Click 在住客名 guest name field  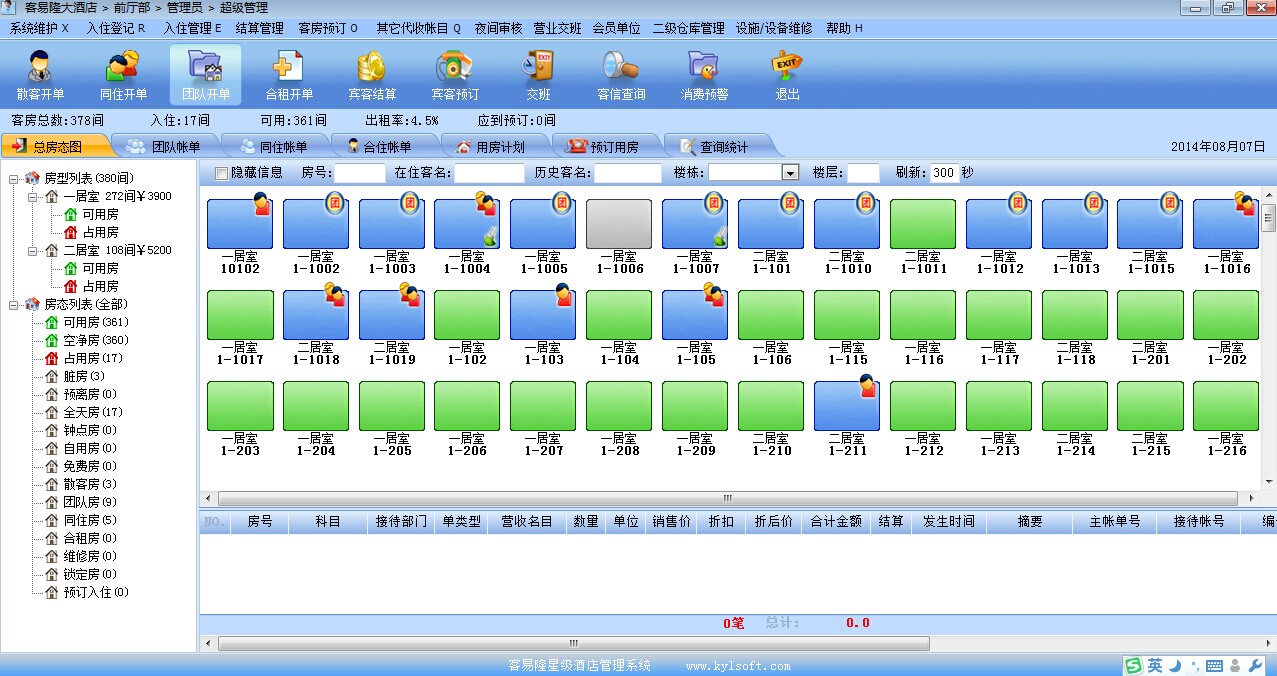(x=489, y=173)
